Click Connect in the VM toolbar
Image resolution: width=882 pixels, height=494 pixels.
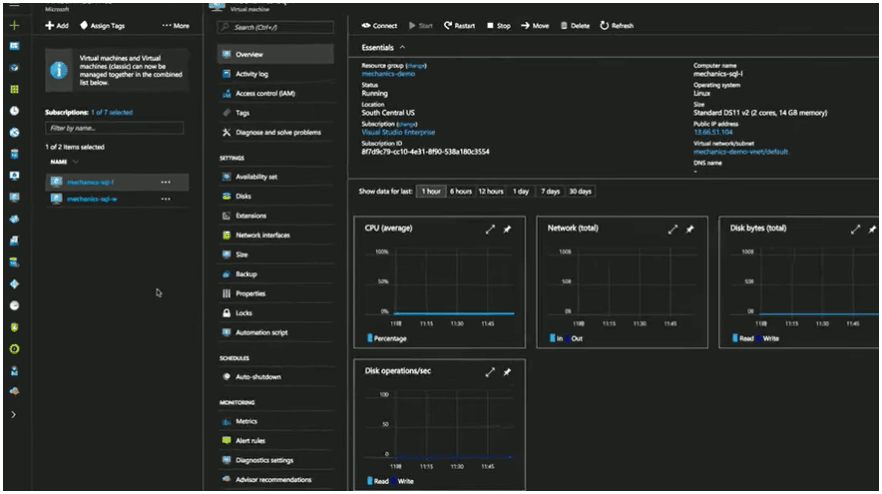point(379,25)
